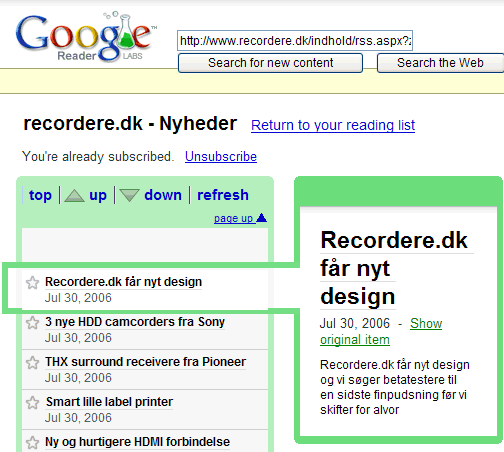
Task: Jump to top of the item list
Action: [x=40, y=195]
